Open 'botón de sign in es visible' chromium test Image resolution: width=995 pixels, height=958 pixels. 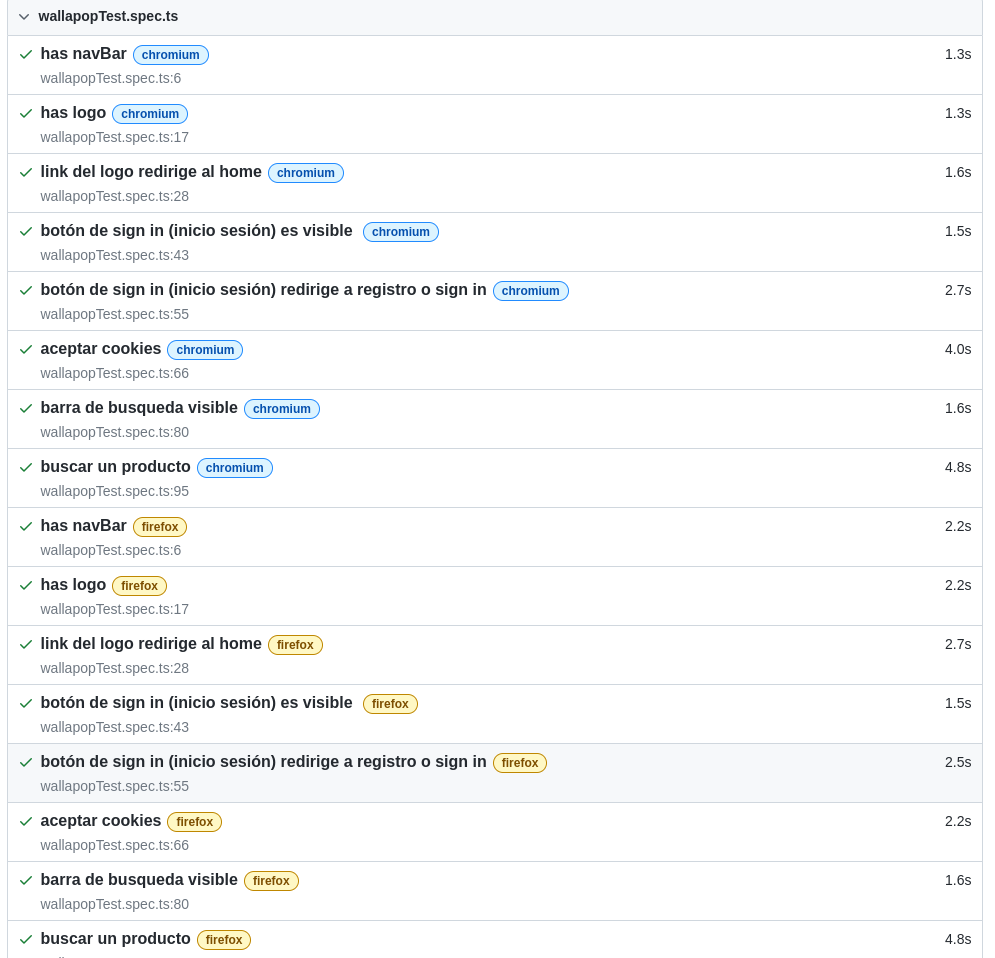196,231
